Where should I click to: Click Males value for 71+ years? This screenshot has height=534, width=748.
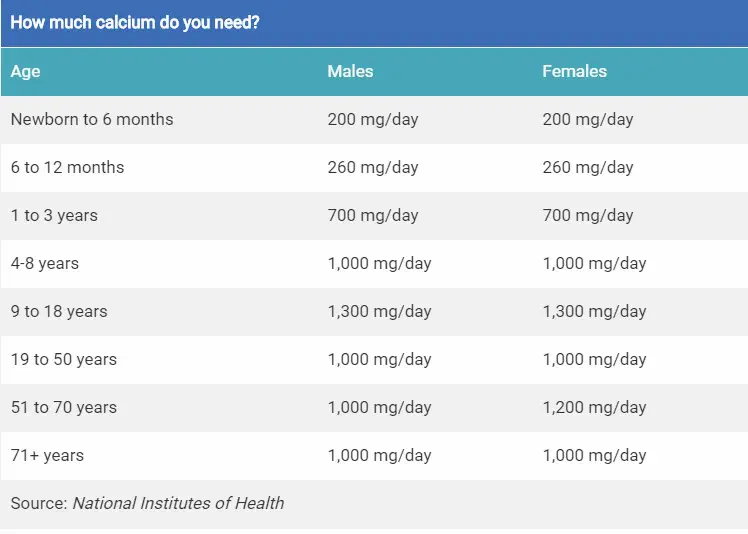379,456
